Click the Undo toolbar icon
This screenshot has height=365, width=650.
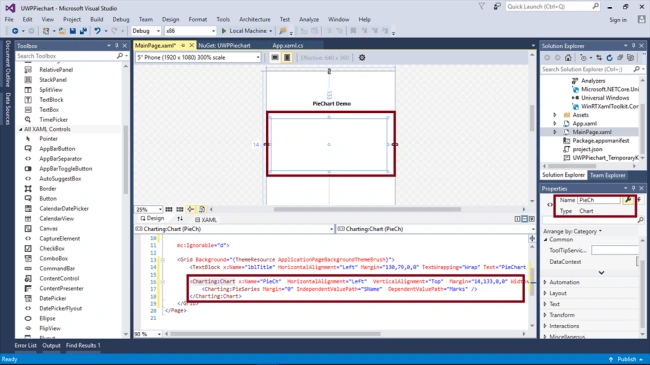click(97, 31)
